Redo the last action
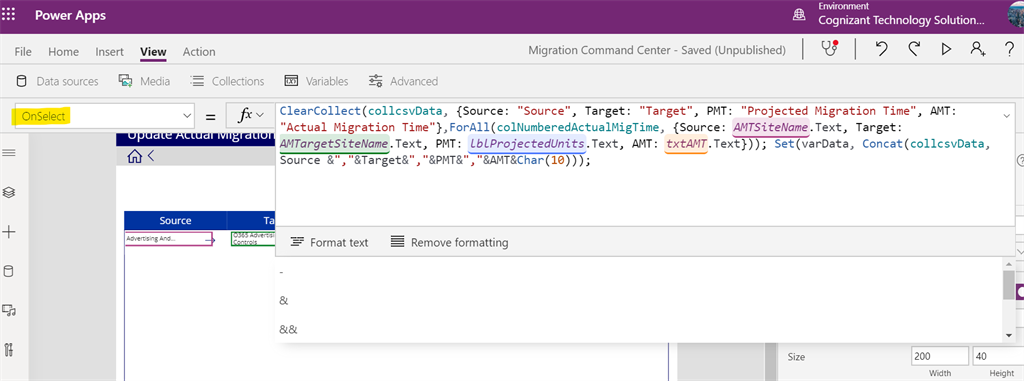The height and width of the screenshot is (381, 1024). [x=914, y=49]
